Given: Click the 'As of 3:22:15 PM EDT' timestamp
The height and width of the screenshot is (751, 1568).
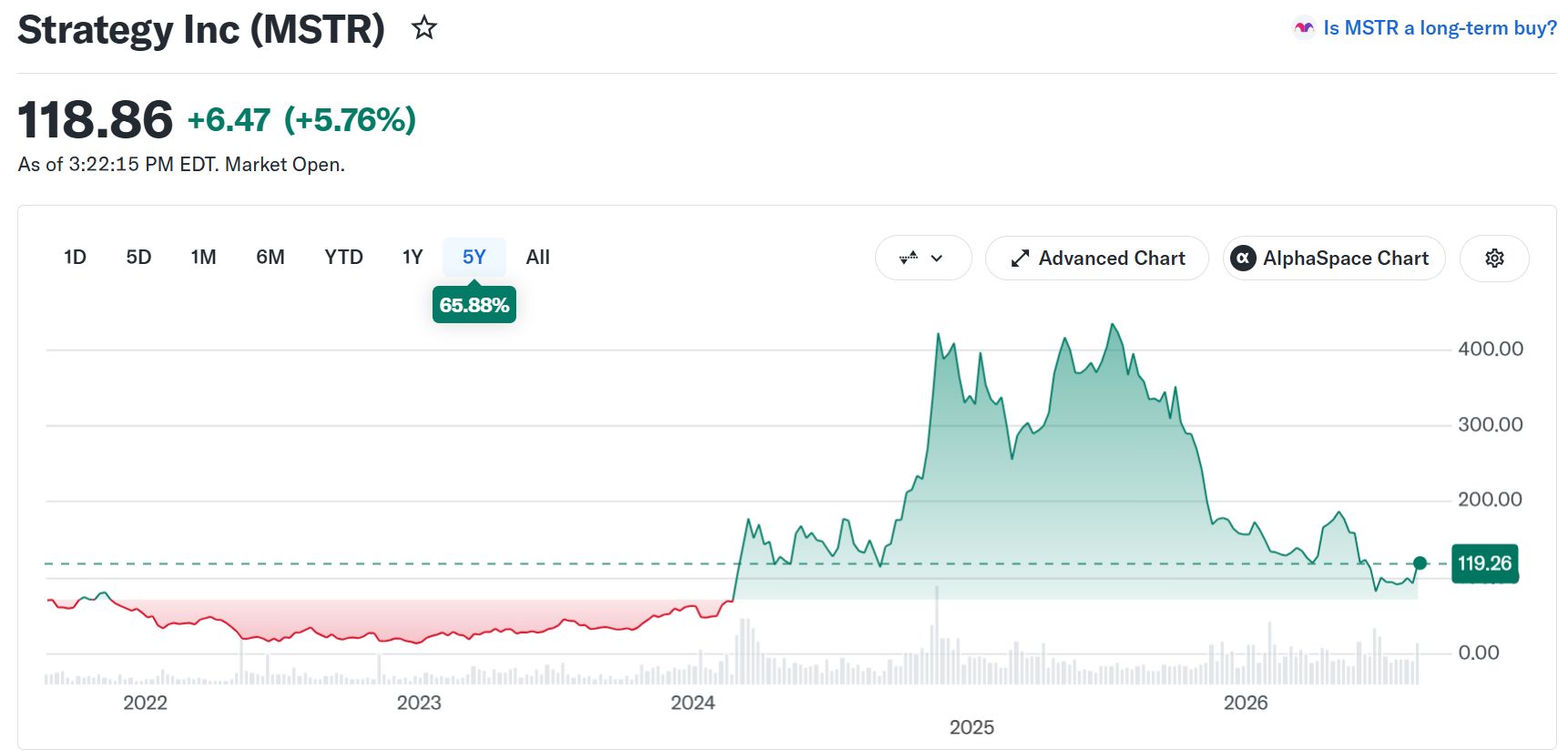Looking at the screenshot, I should [x=117, y=165].
